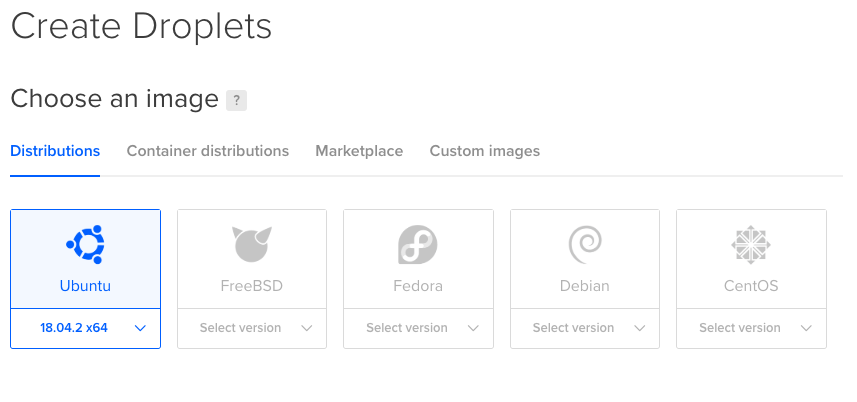Click the question mark help icon
The image size is (857, 402).
click(x=236, y=100)
